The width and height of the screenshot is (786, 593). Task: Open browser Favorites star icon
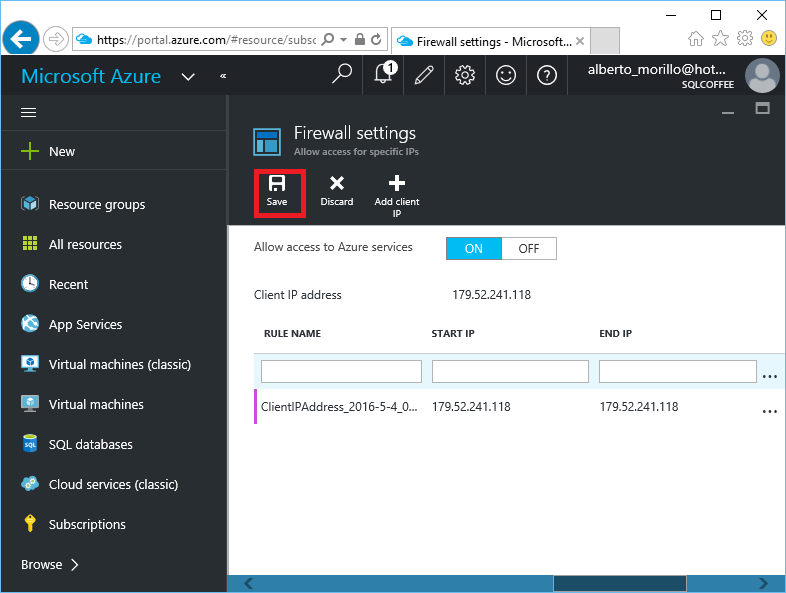(720, 38)
